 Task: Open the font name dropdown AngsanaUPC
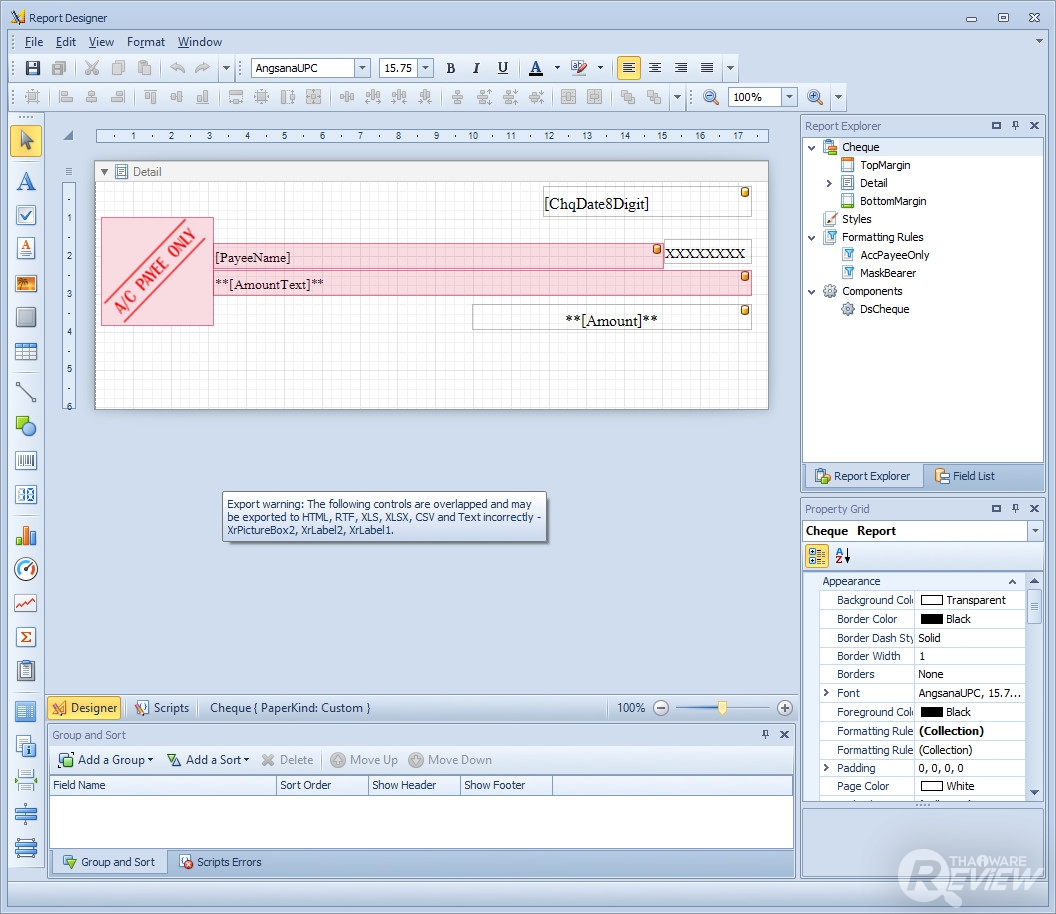click(x=362, y=68)
